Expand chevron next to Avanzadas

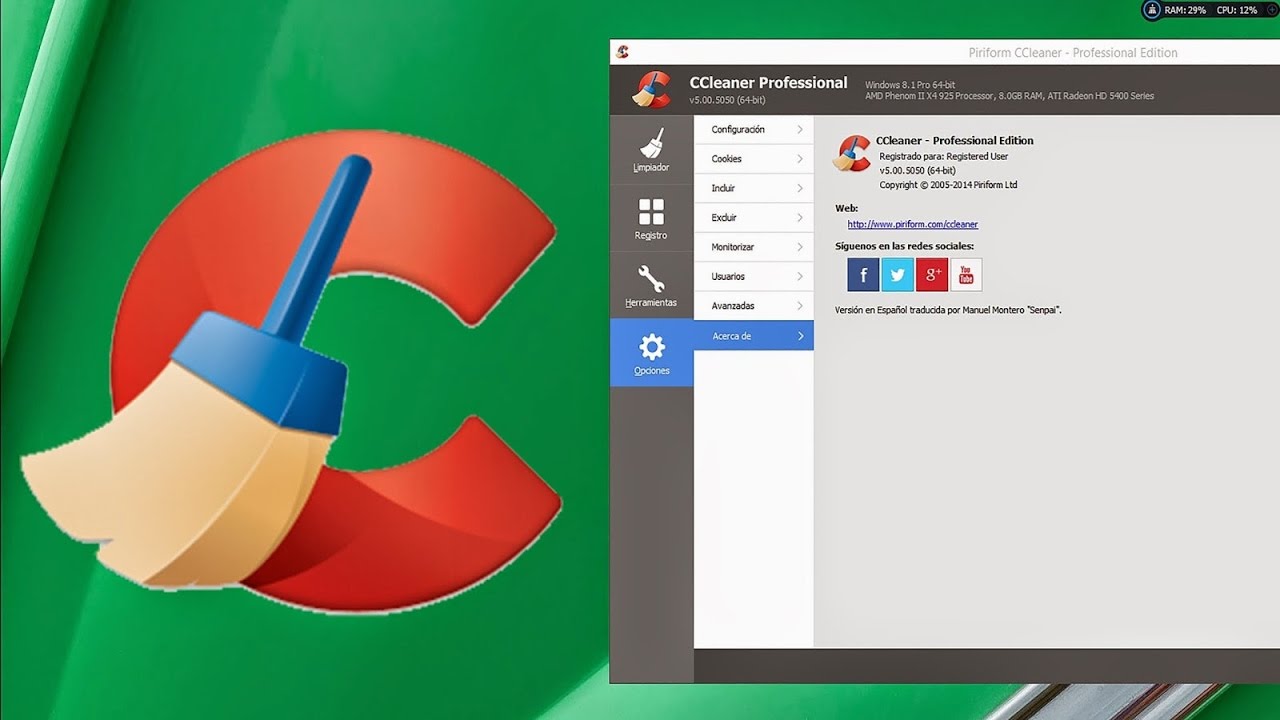pos(800,306)
